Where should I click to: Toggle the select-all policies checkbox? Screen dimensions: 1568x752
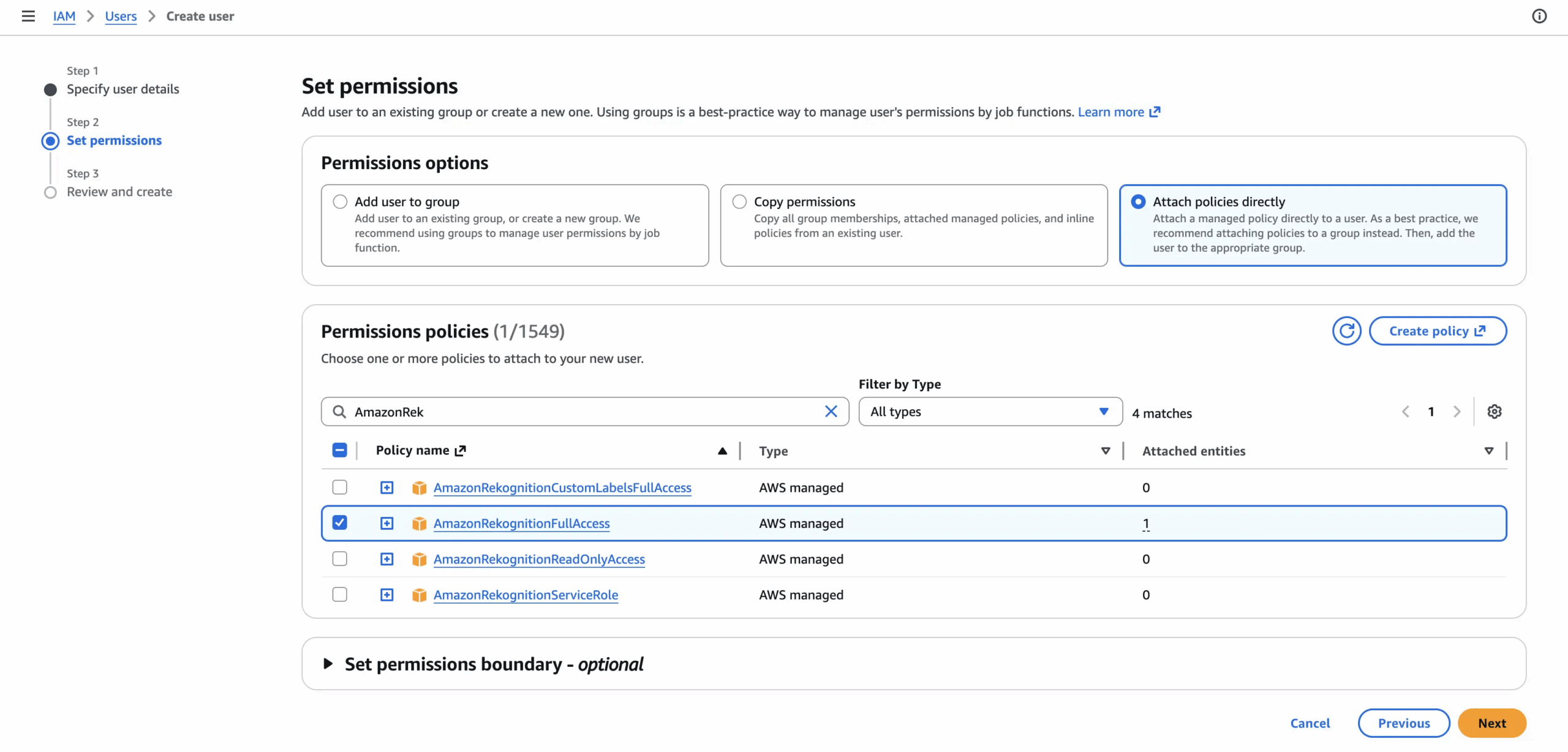coord(339,450)
